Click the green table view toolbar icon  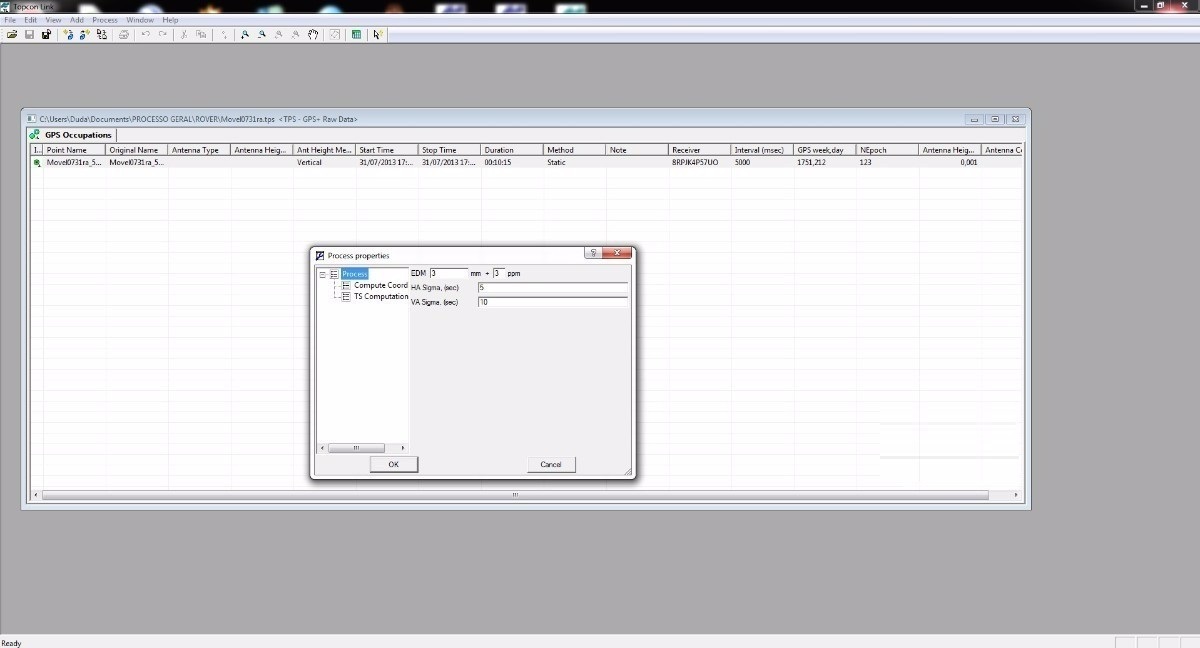click(x=357, y=34)
